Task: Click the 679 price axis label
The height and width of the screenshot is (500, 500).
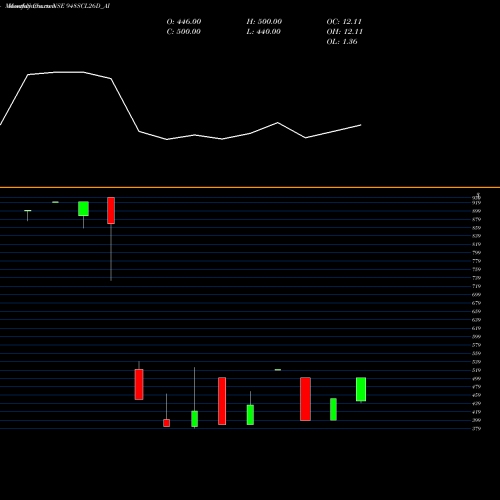Action: coord(476,303)
